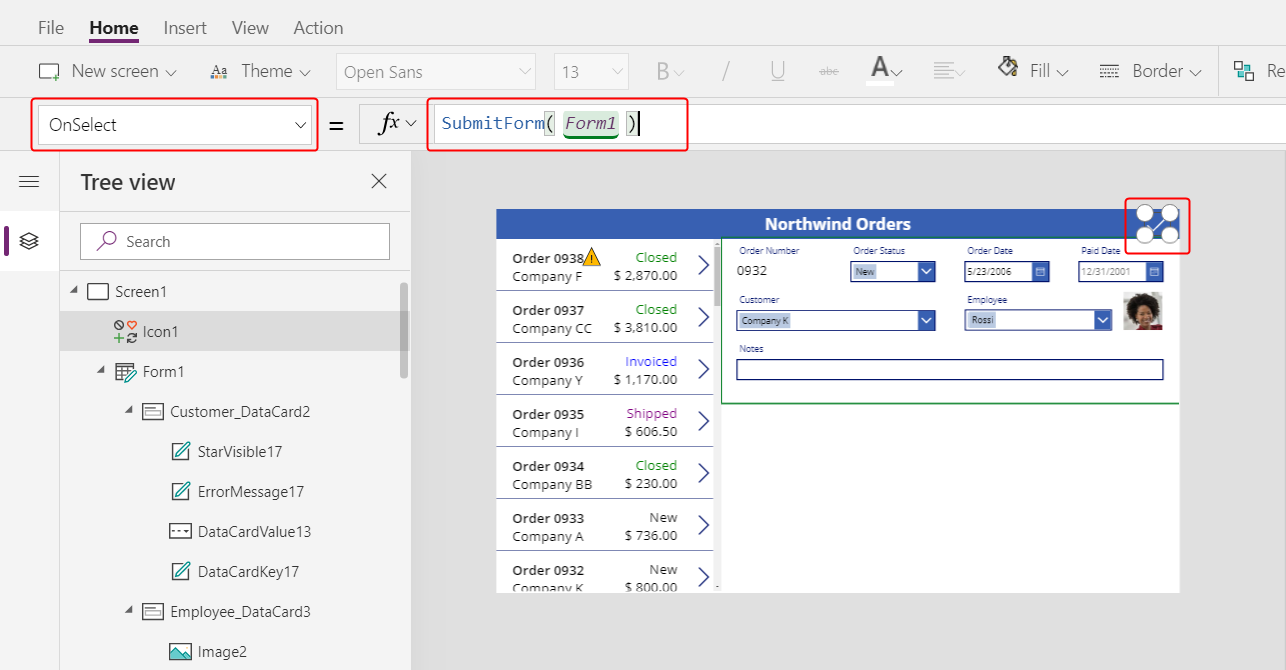Select Screen1 in the tree view
This screenshot has width=1286, height=670.
pos(141,291)
